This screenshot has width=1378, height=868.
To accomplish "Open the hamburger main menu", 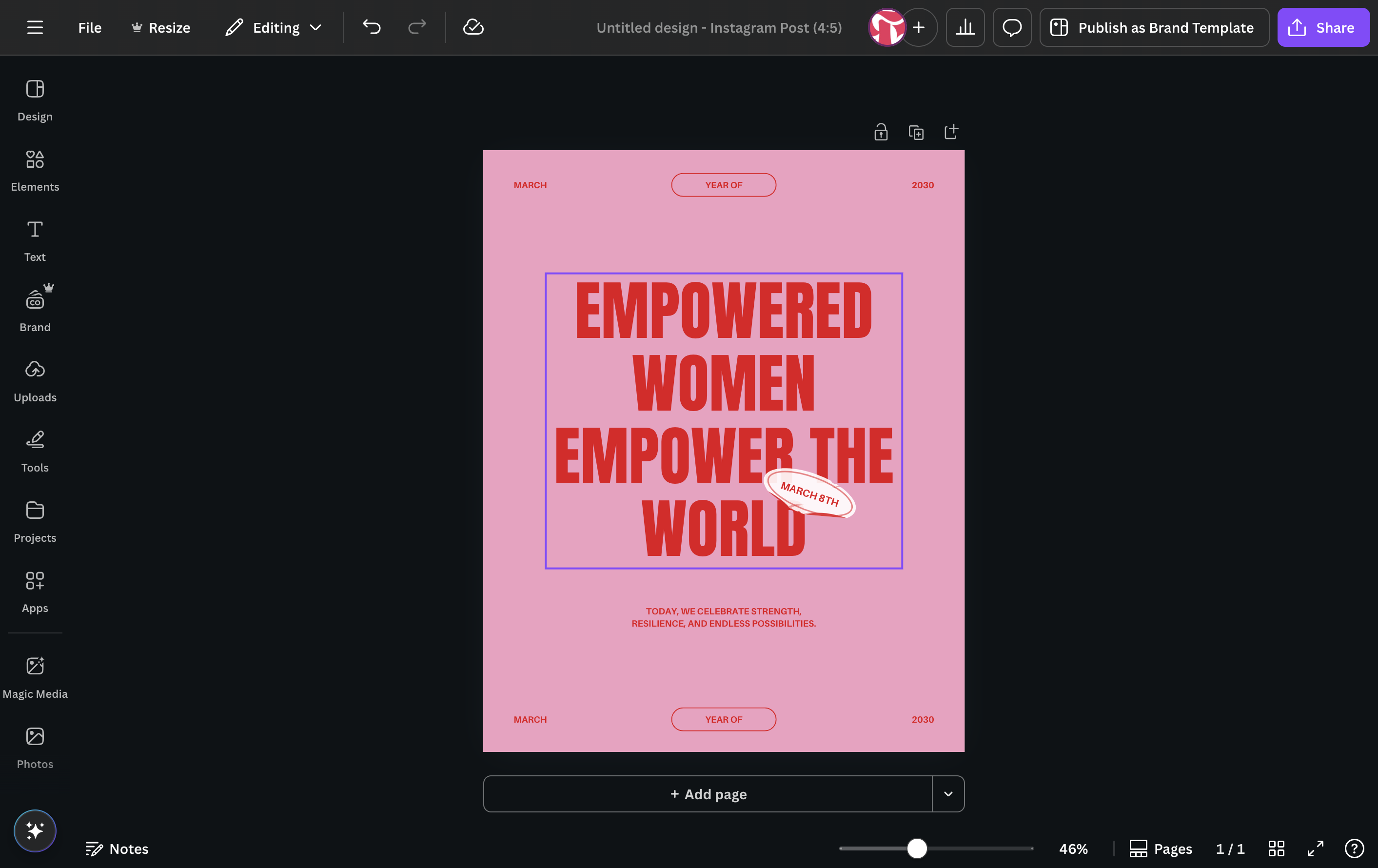I will pos(35,27).
